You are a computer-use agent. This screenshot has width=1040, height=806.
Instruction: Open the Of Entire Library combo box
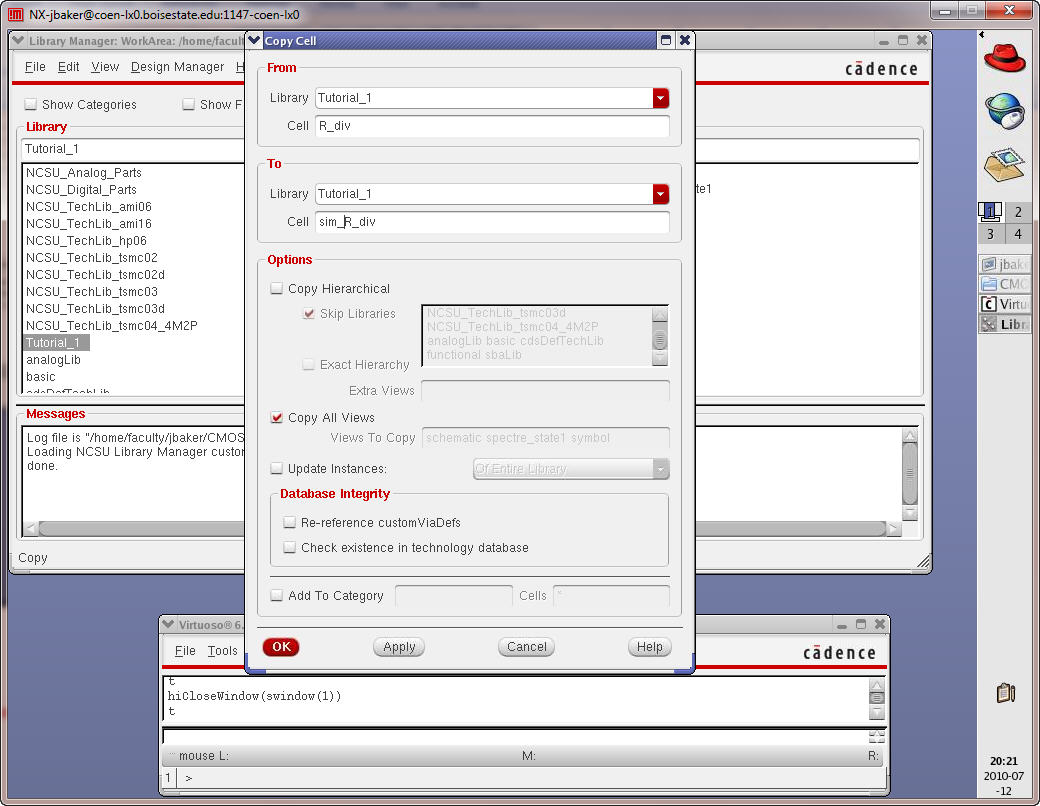pyautogui.click(x=570, y=469)
